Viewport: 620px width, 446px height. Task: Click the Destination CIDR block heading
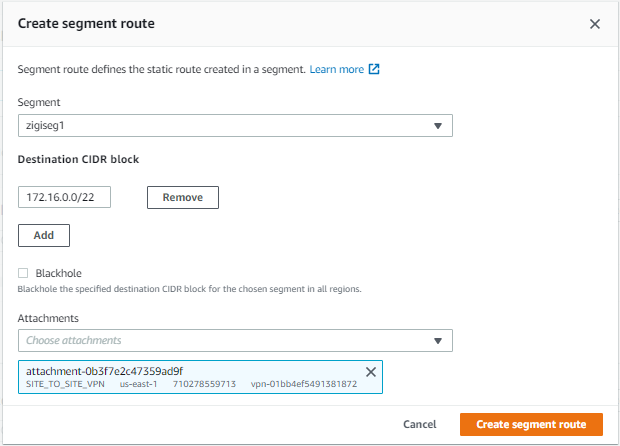[78, 159]
